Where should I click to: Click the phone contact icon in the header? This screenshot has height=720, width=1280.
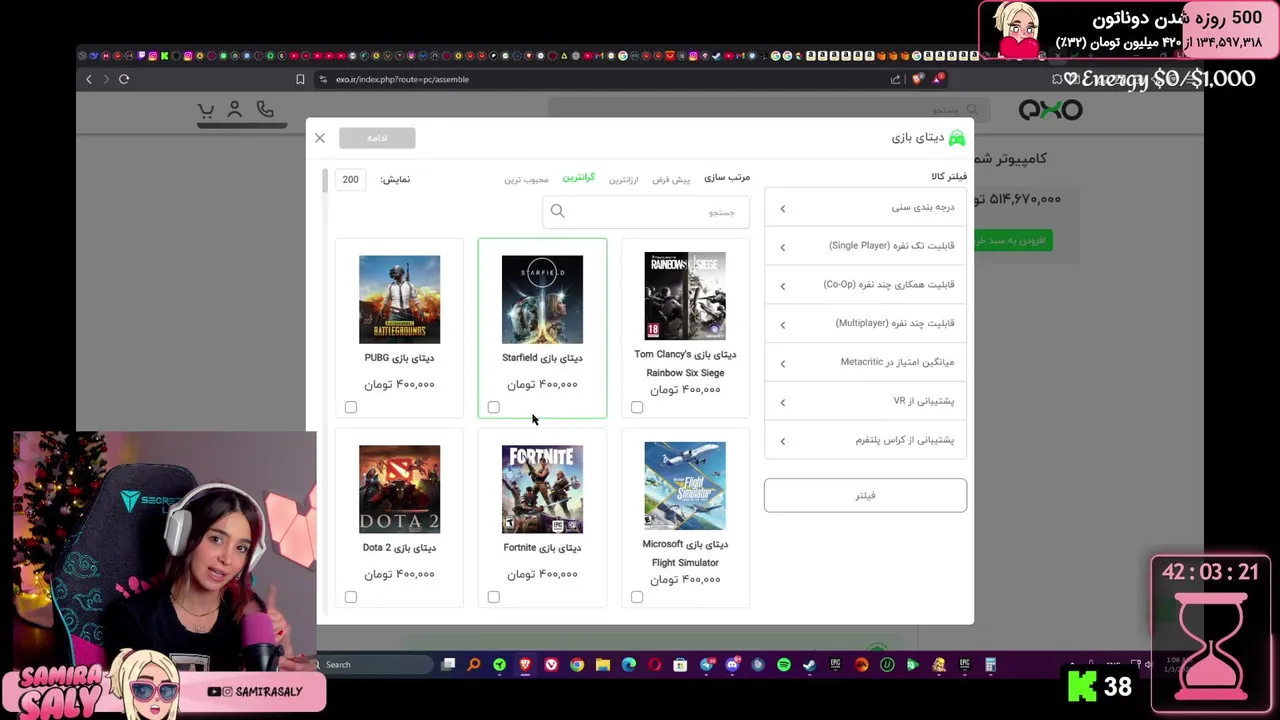click(265, 109)
